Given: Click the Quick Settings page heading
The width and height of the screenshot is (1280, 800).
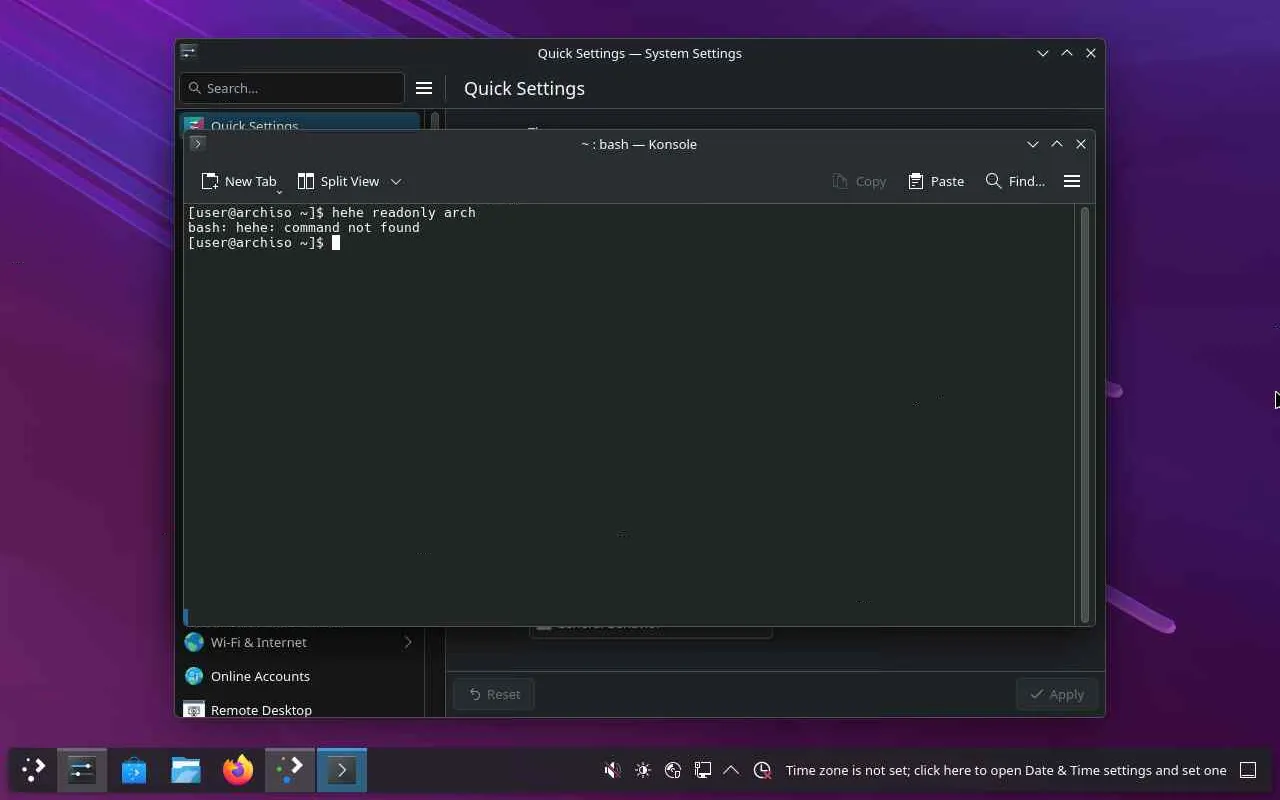Looking at the screenshot, I should 524,88.
